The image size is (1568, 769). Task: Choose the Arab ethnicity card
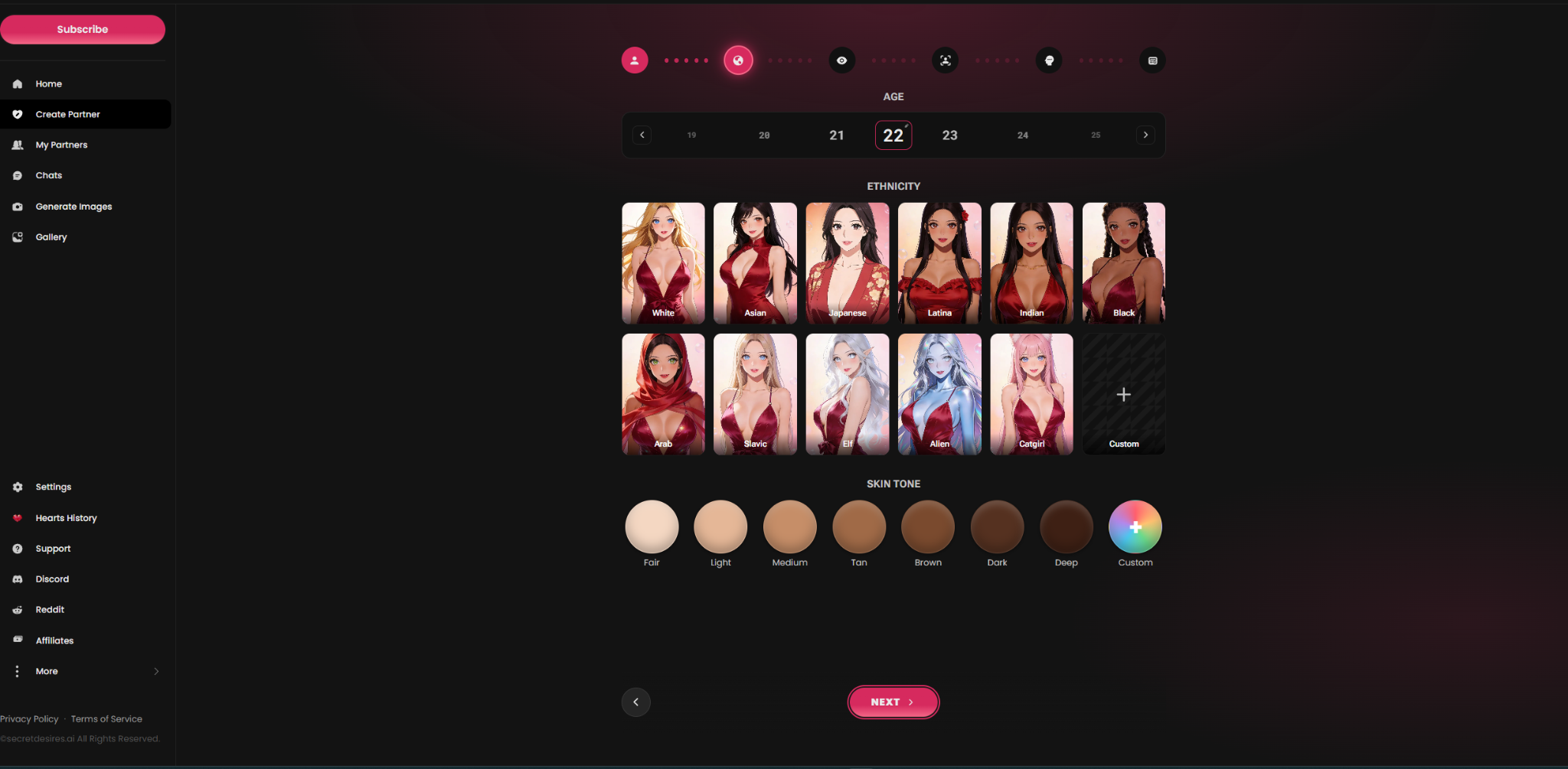[663, 394]
